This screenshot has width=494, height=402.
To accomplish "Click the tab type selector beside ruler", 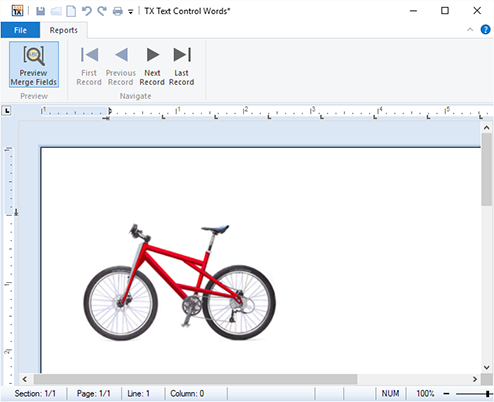I will 7,111.
